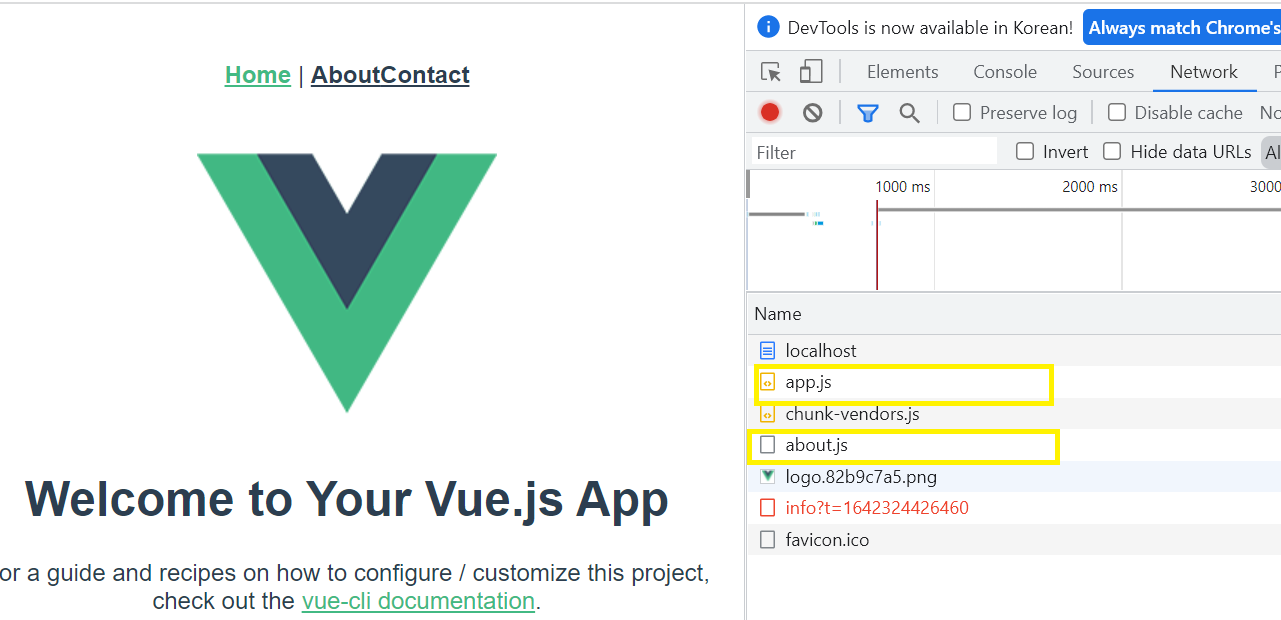Open the Contact navigation link
The height and width of the screenshot is (620, 1281).
click(x=425, y=75)
